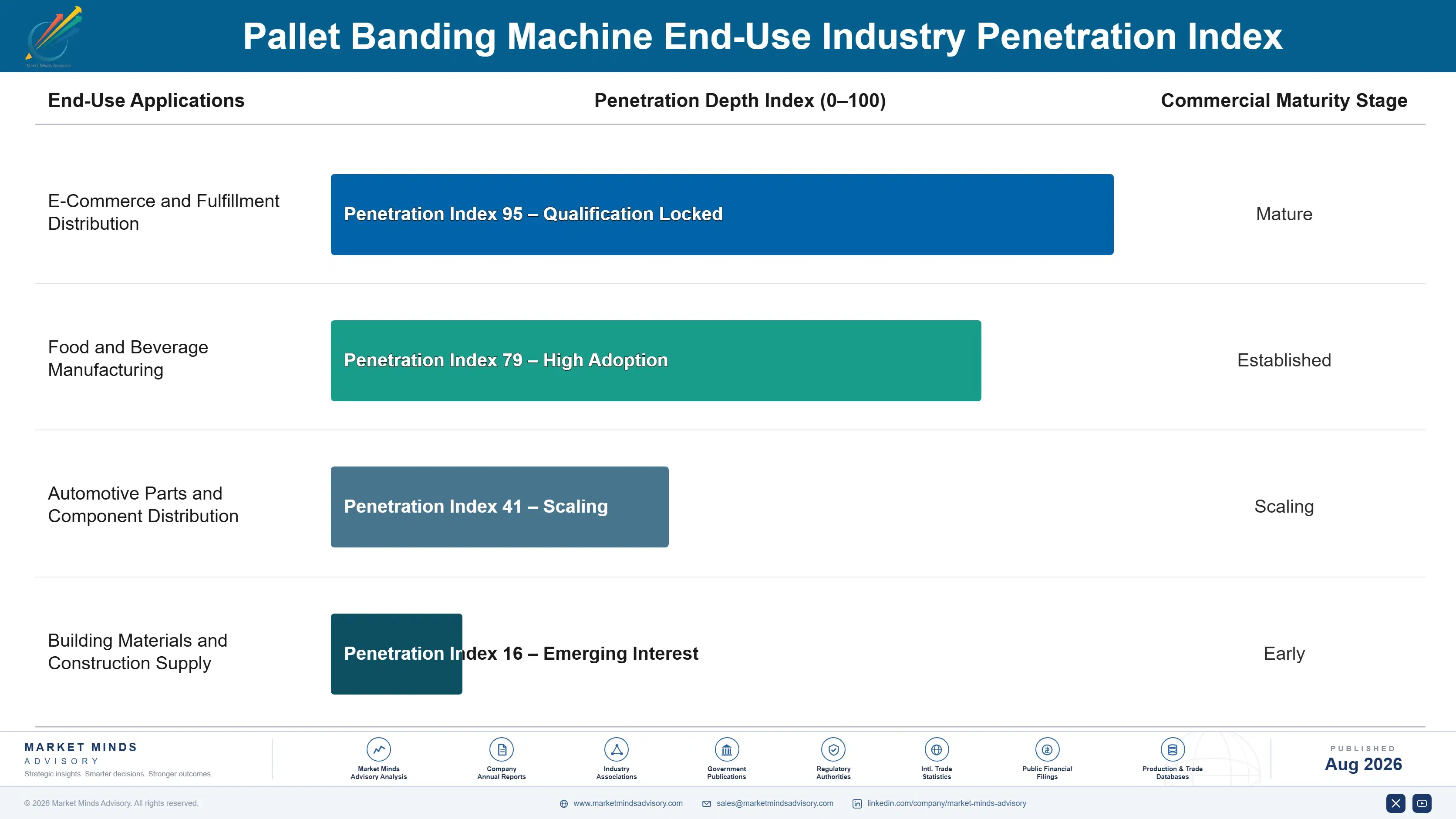Click the Penetration Index 95 blue bar

[x=722, y=215]
